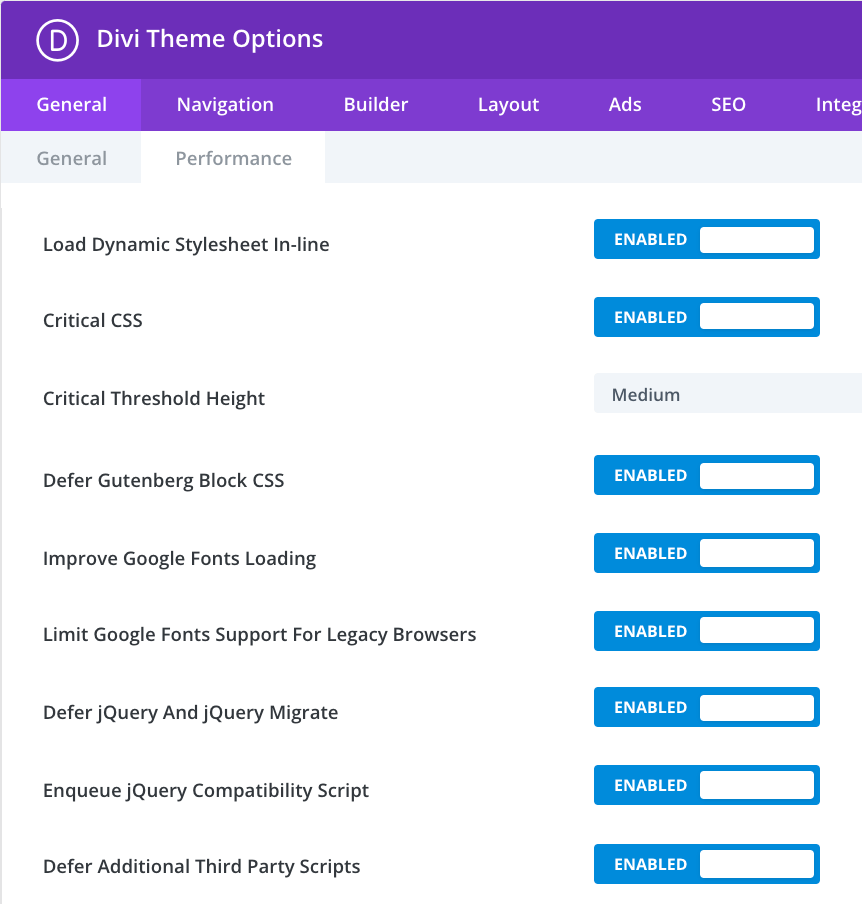
Task: Select the General sub-tab
Action: tap(71, 158)
